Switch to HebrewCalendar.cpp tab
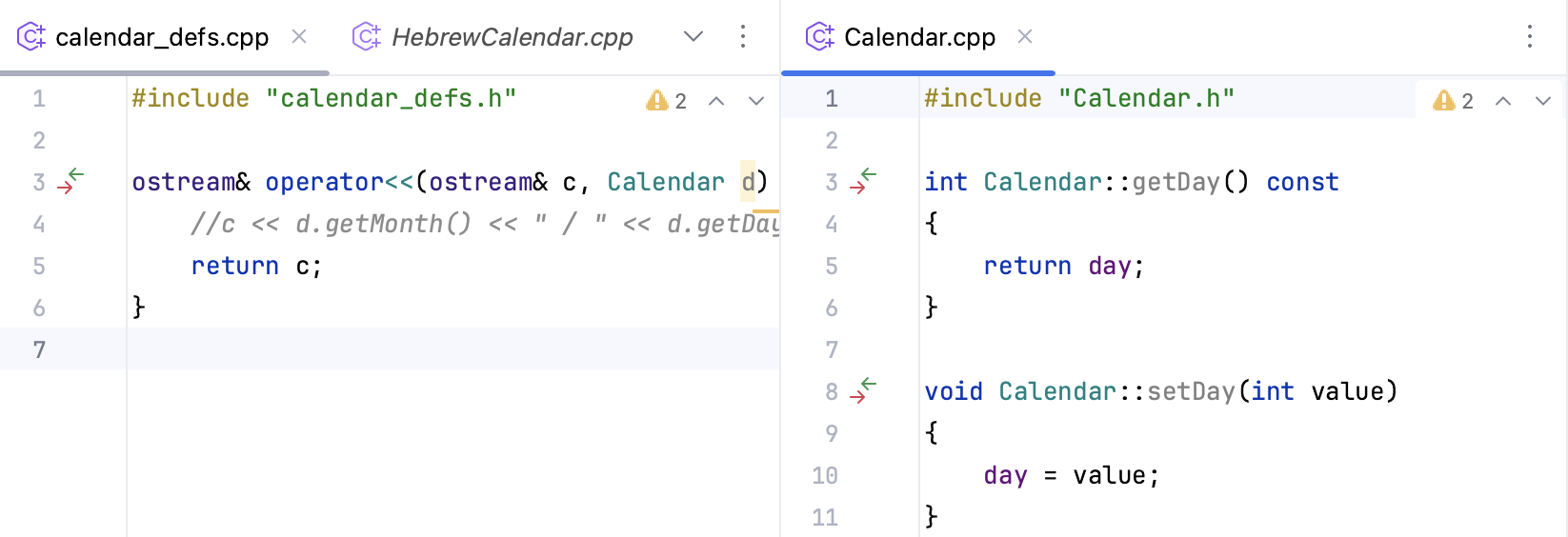 [512, 37]
